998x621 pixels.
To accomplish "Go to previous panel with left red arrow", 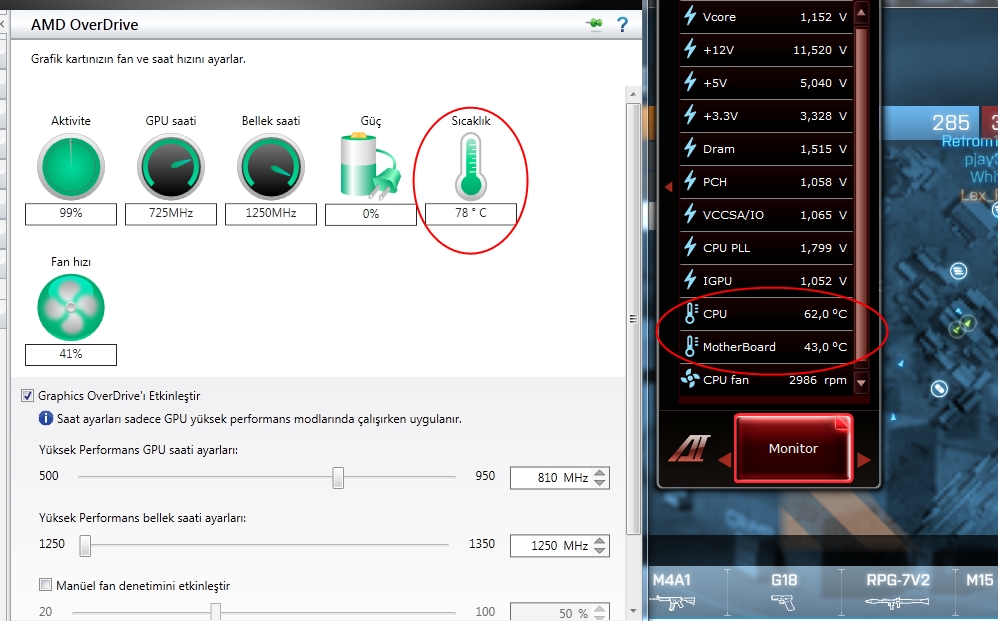I will coord(724,460).
